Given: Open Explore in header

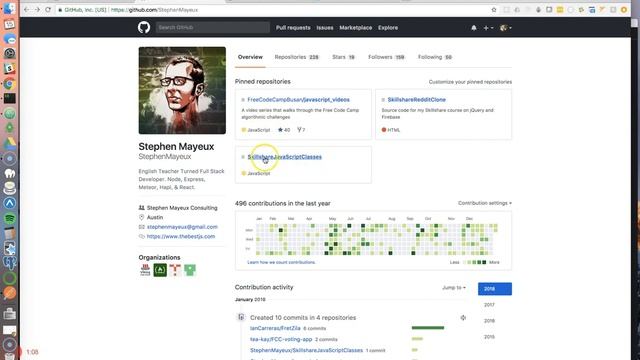Looking at the screenshot, I should tap(388, 28).
